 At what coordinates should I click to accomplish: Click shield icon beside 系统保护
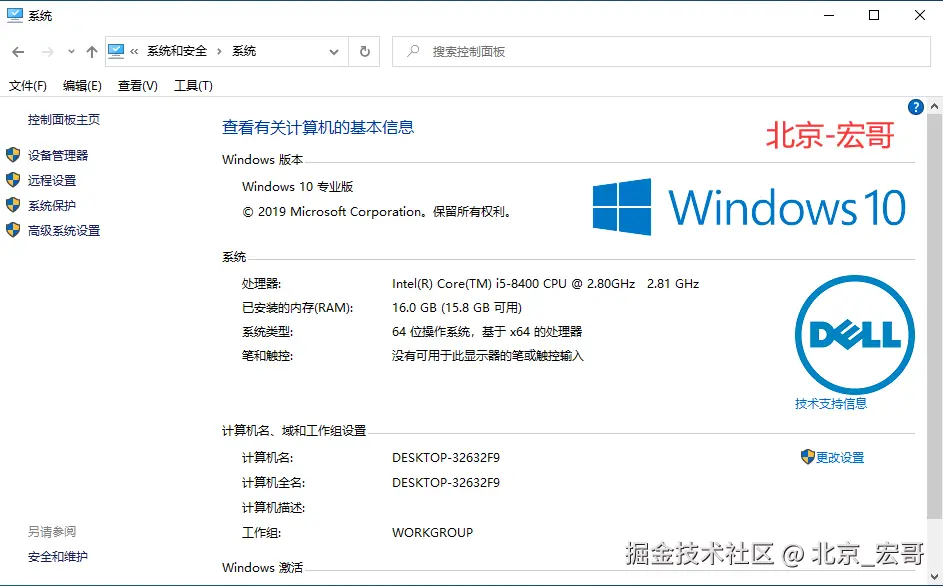coord(13,205)
